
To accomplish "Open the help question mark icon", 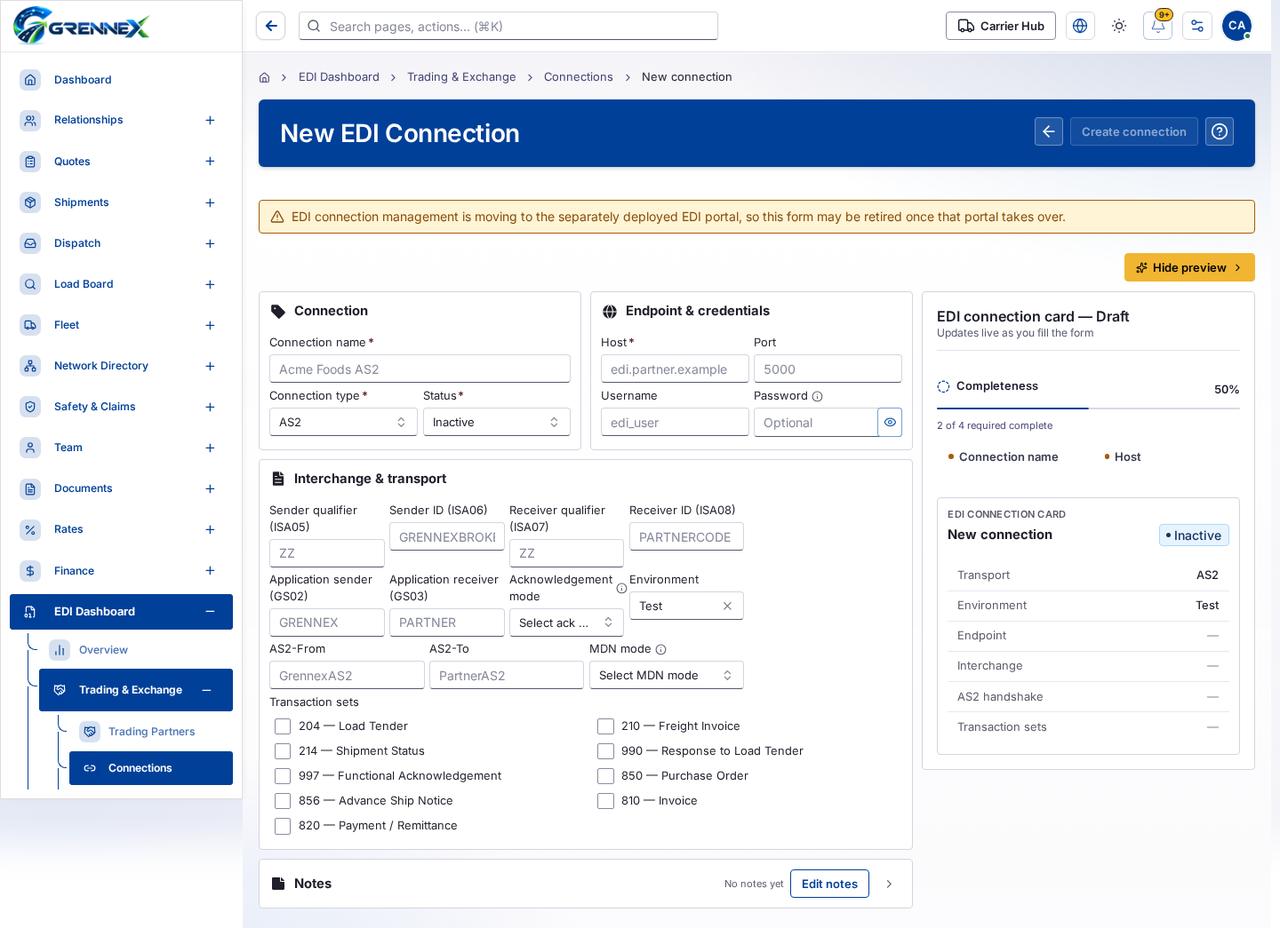I will (x=1219, y=132).
